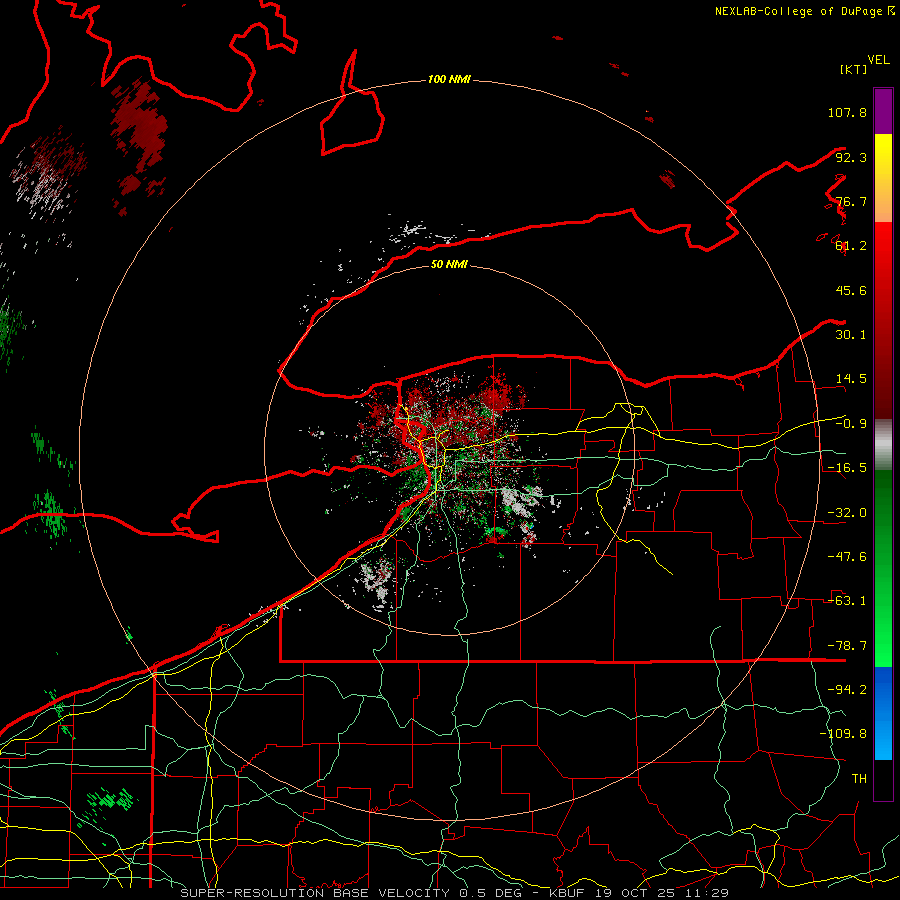
Task: Click the 61.2 velocity scale value
Action: click(x=851, y=246)
